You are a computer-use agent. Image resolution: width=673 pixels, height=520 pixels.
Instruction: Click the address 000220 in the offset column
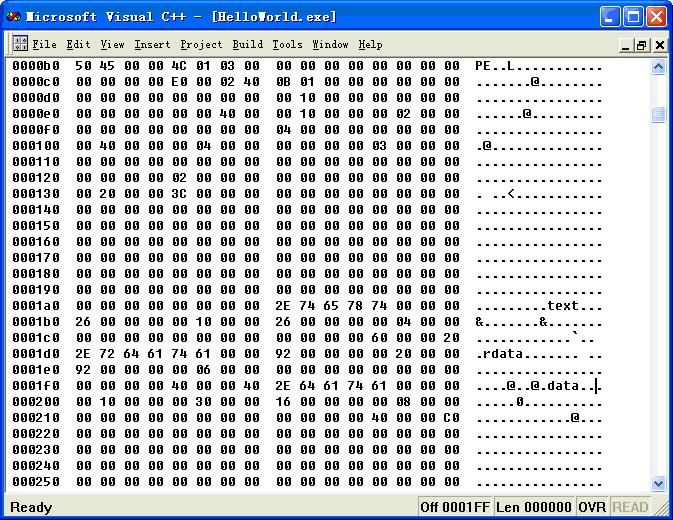(x=36, y=434)
